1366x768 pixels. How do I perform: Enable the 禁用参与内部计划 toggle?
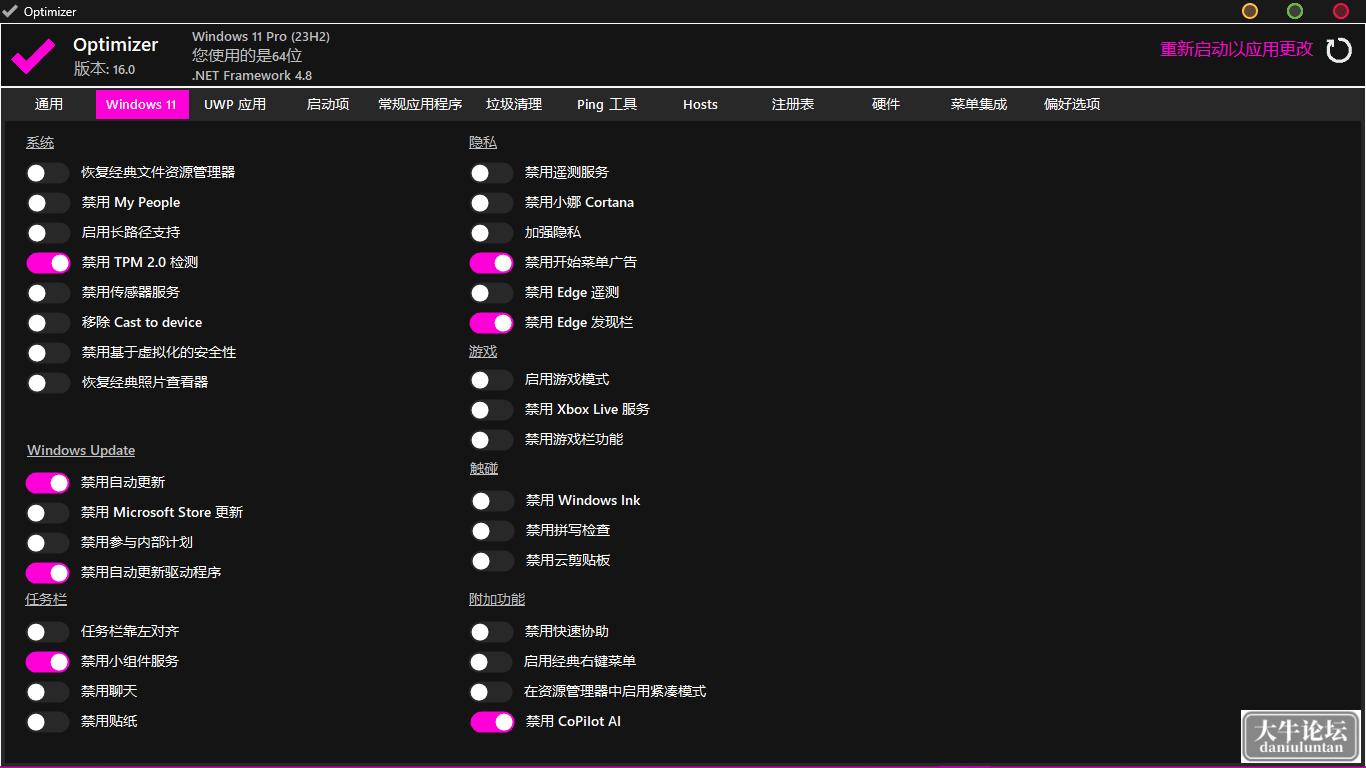coord(48,543)
